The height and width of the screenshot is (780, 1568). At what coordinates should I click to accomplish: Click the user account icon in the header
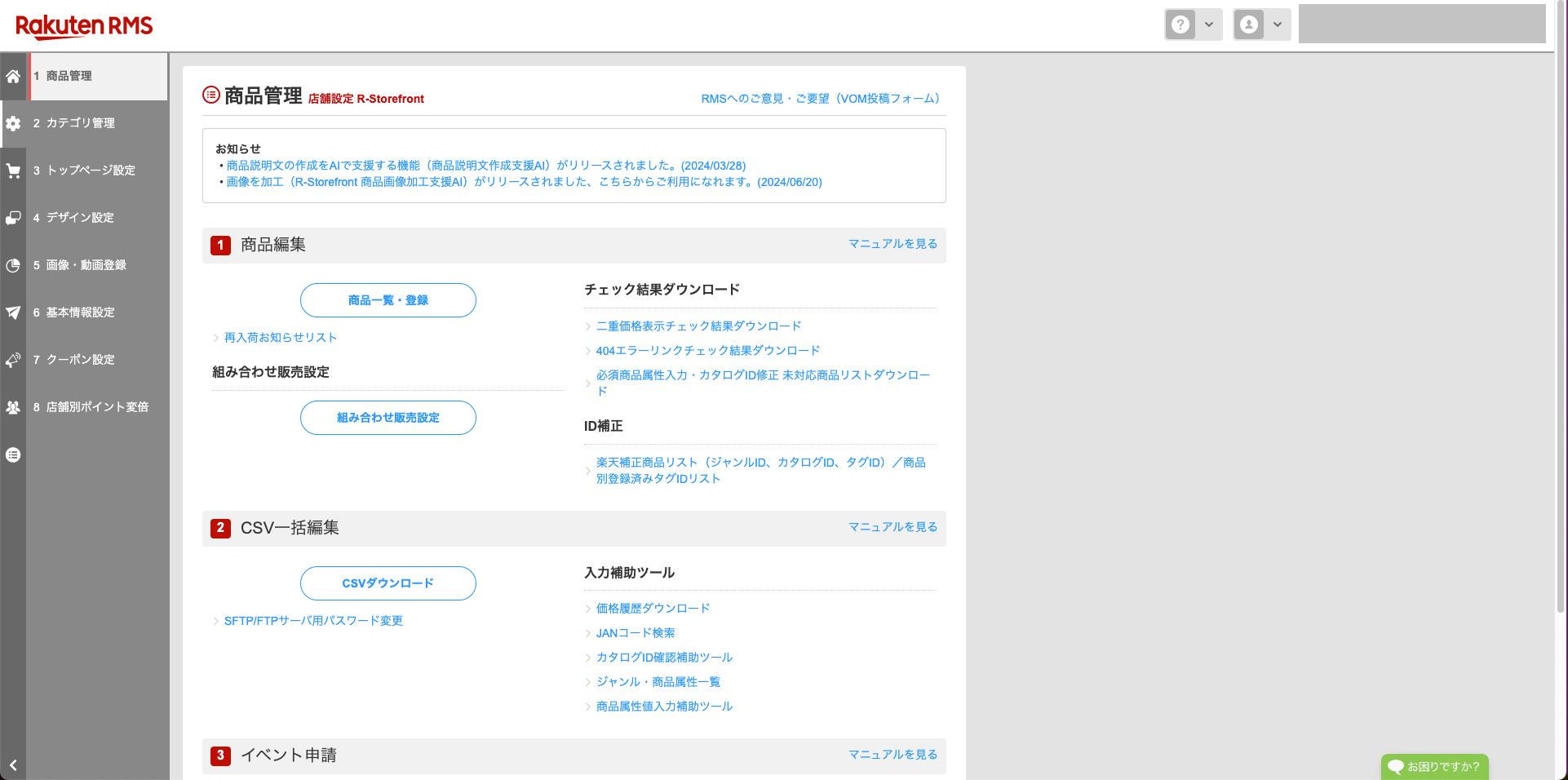click(x=1249, y=24)
